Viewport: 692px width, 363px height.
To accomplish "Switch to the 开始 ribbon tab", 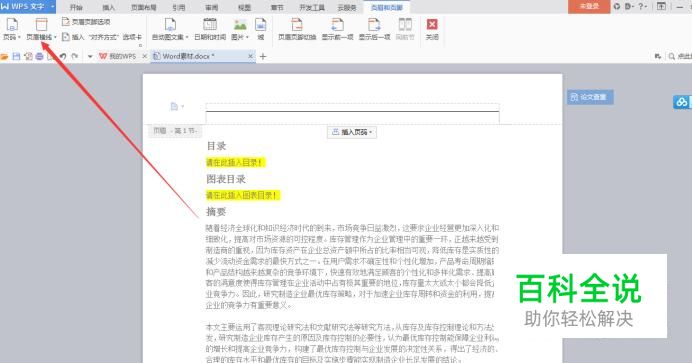I will pyautogui.click(x=76, y=7).
